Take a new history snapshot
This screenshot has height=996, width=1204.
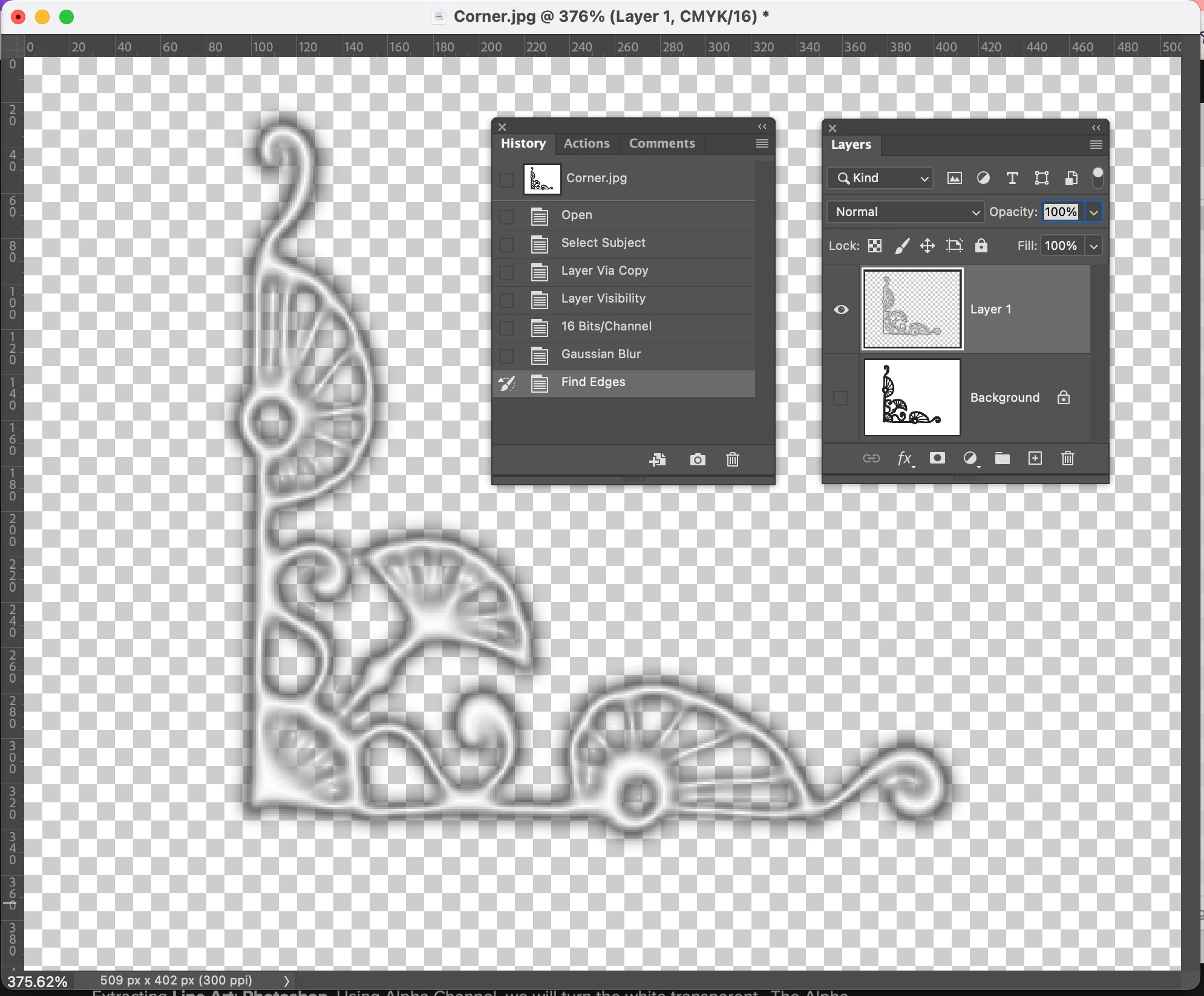[x=698, y=460]
